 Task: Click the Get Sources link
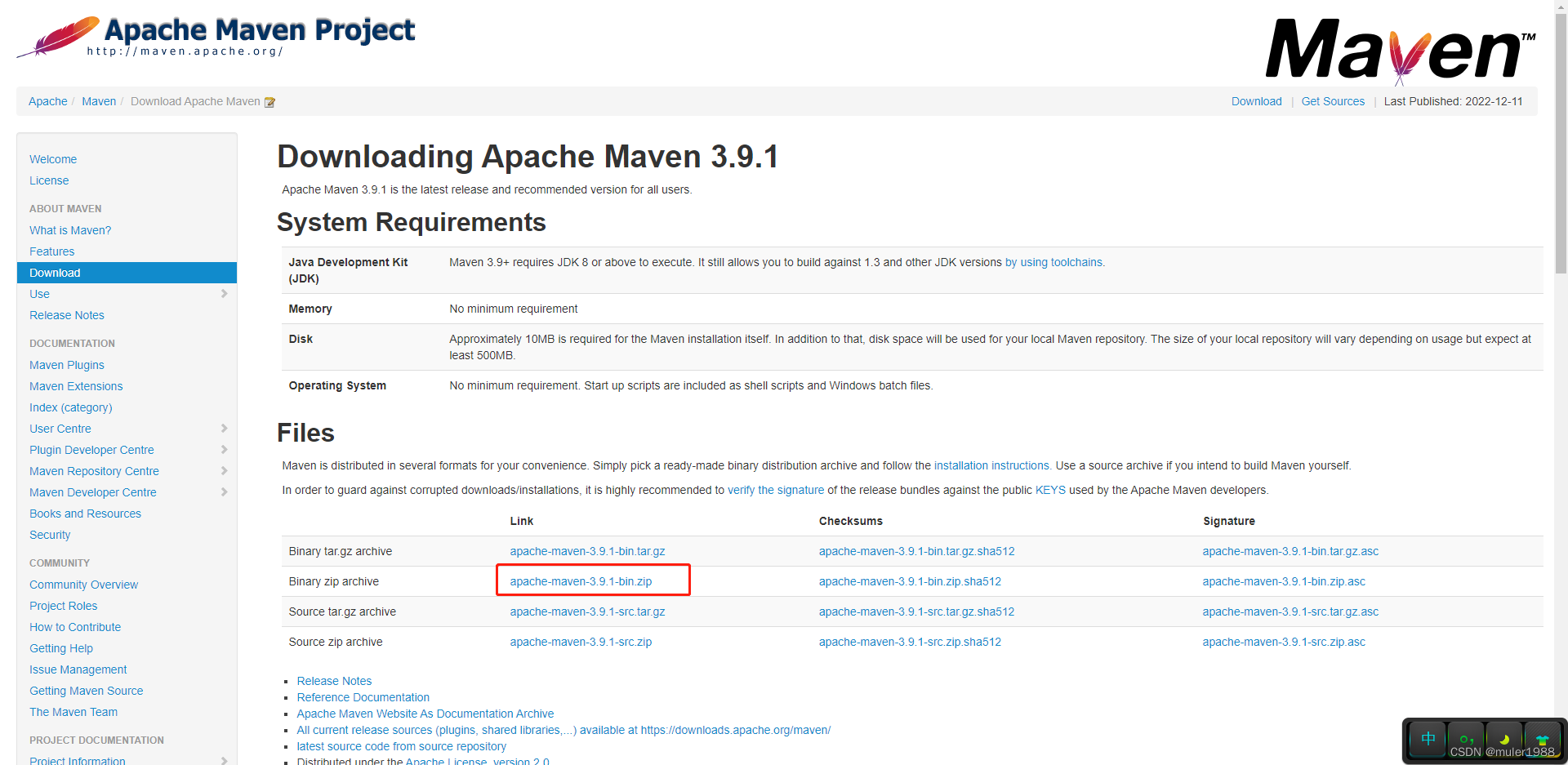[x=1333, y=101]
